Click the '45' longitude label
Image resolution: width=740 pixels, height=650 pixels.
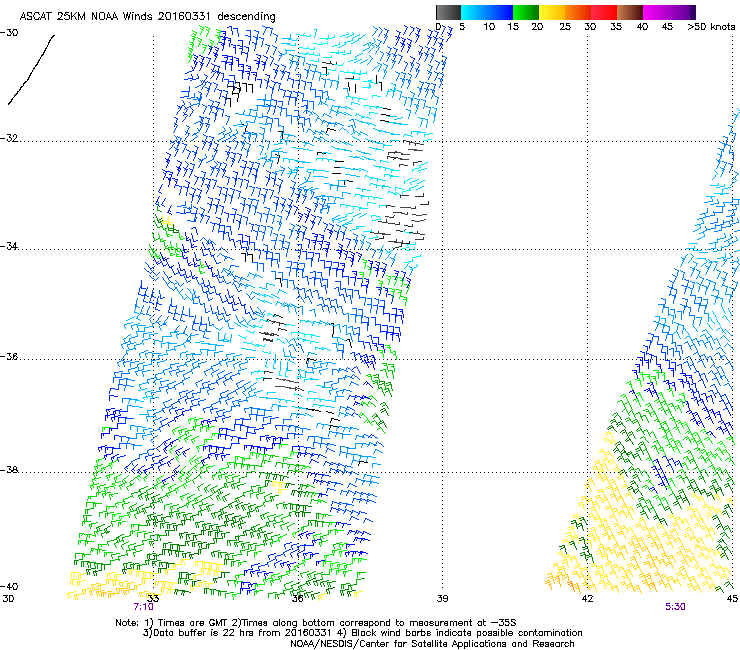[x=732, y=599]
